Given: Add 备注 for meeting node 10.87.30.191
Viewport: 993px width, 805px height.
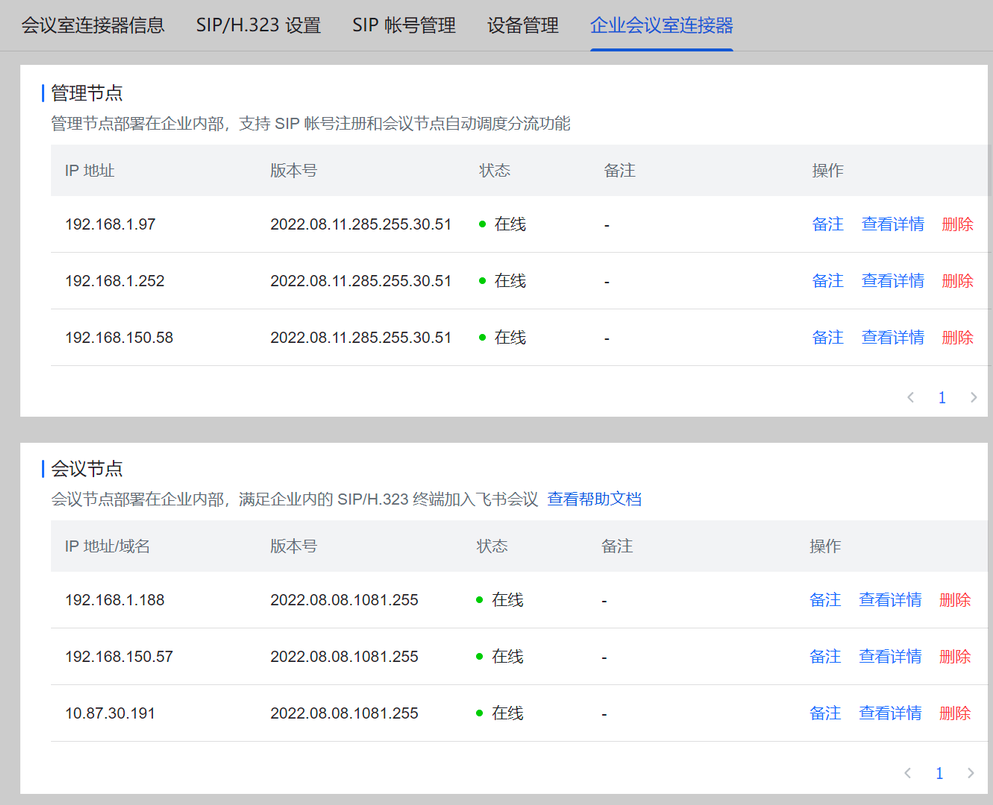Looking at the screenshot, I should pyautogui.click(x=825, y=713).
